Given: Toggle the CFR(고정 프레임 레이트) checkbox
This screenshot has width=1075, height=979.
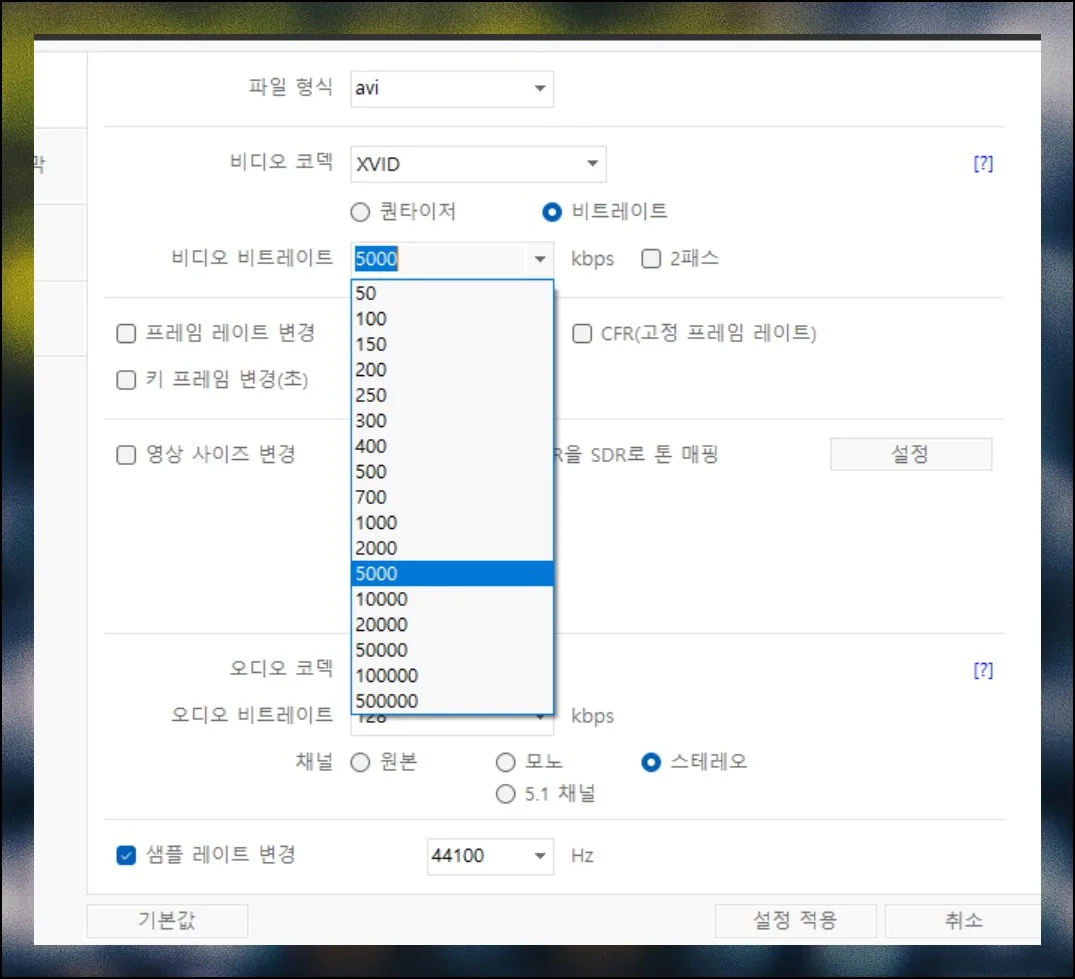Looking at the screenshot, I should click(x=582, y=334).
